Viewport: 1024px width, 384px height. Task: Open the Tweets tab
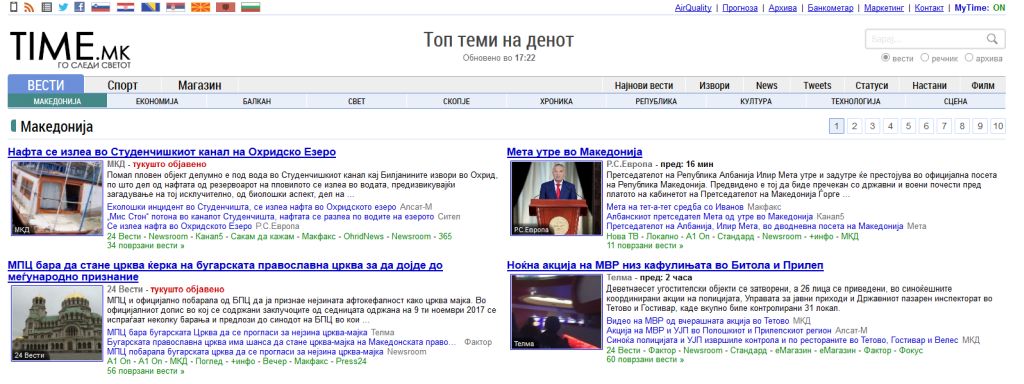point(818,85)
